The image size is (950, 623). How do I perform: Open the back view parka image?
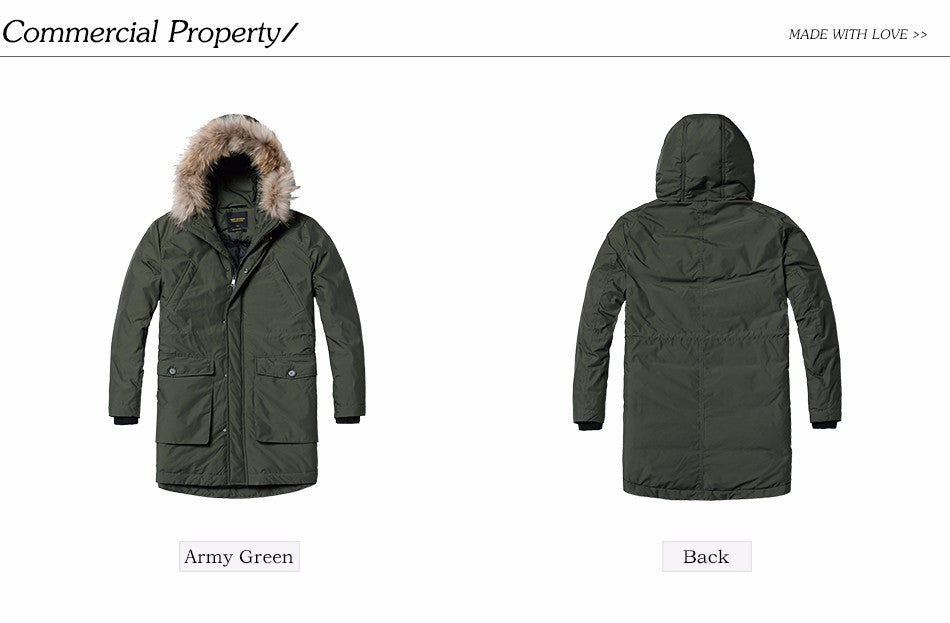pos(706,307)
